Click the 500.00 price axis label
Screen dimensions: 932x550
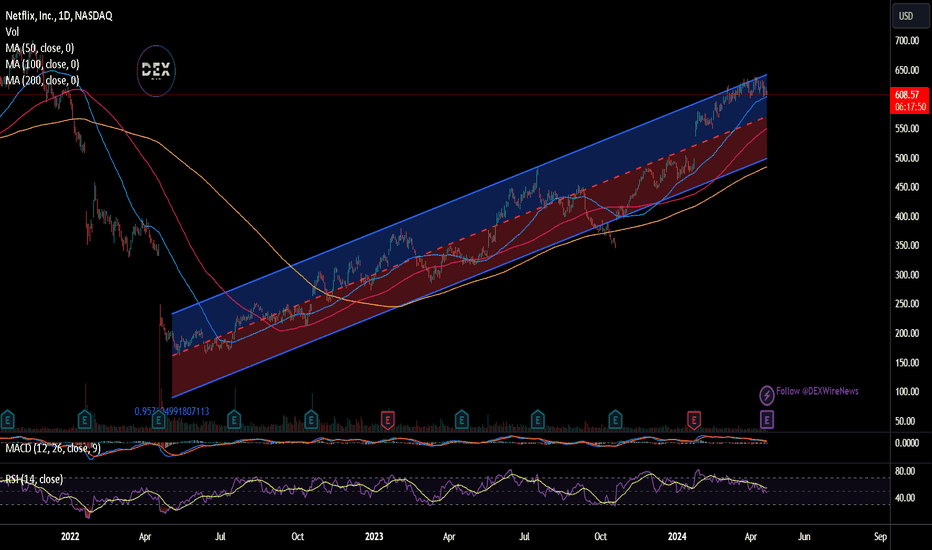(907, 158)
